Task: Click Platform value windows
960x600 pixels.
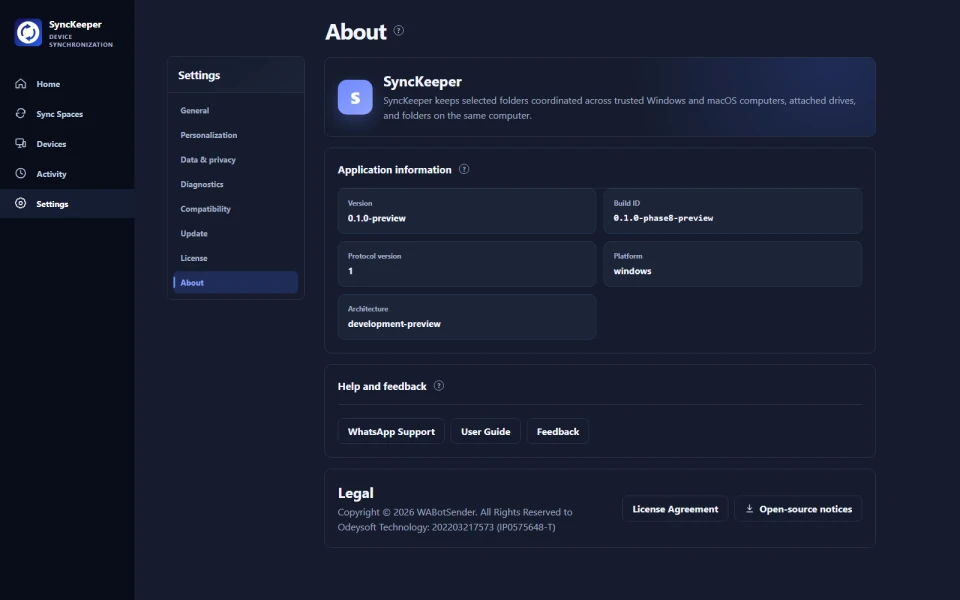Action: pos(632,271)
